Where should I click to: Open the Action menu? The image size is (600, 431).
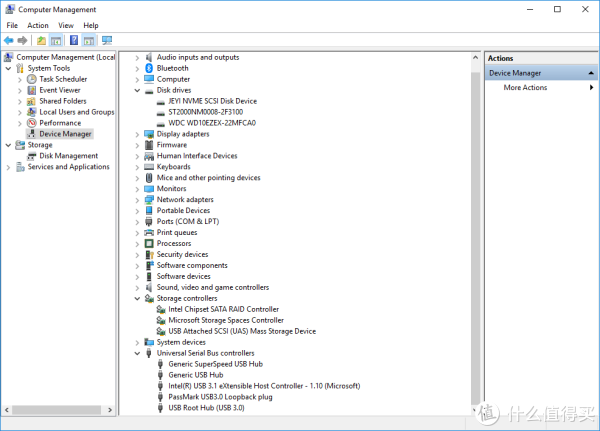38,25
